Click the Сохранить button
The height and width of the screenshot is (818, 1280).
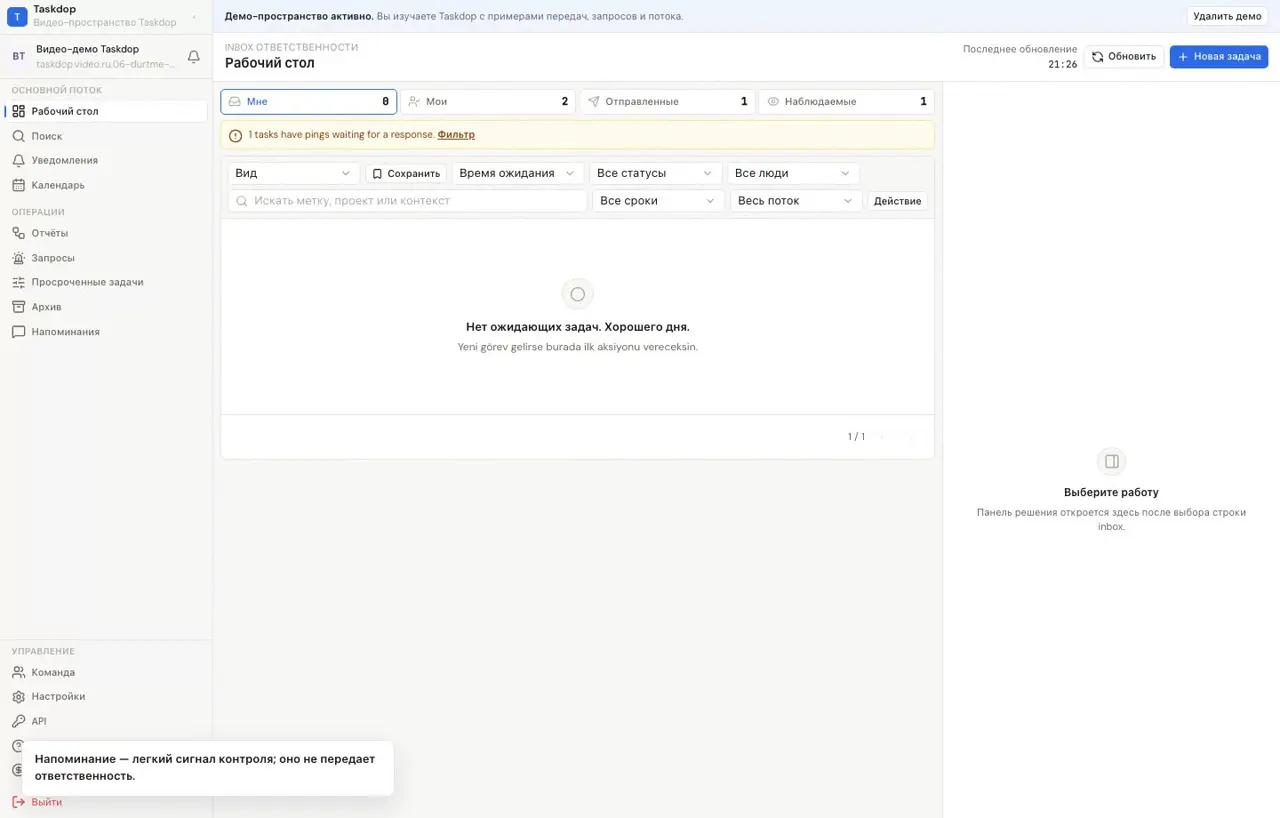click(x=406, y=173)
